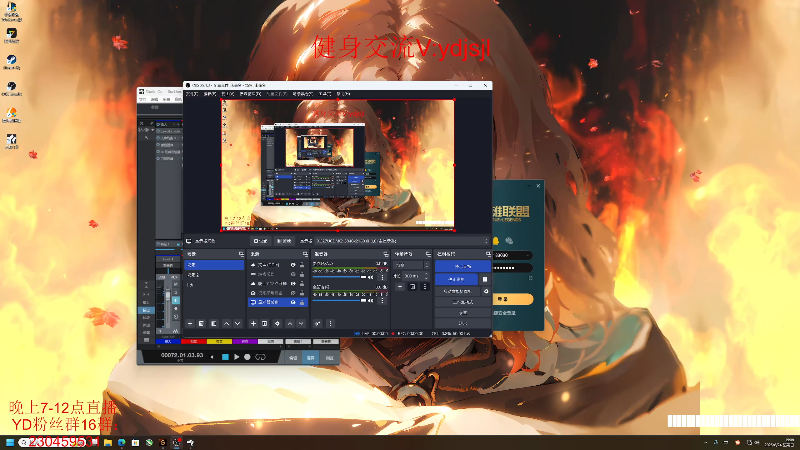This screenshot has height=450, width=800.
Task: Adjust the transition duration spinner arrows
Action: tap(426, 276)
